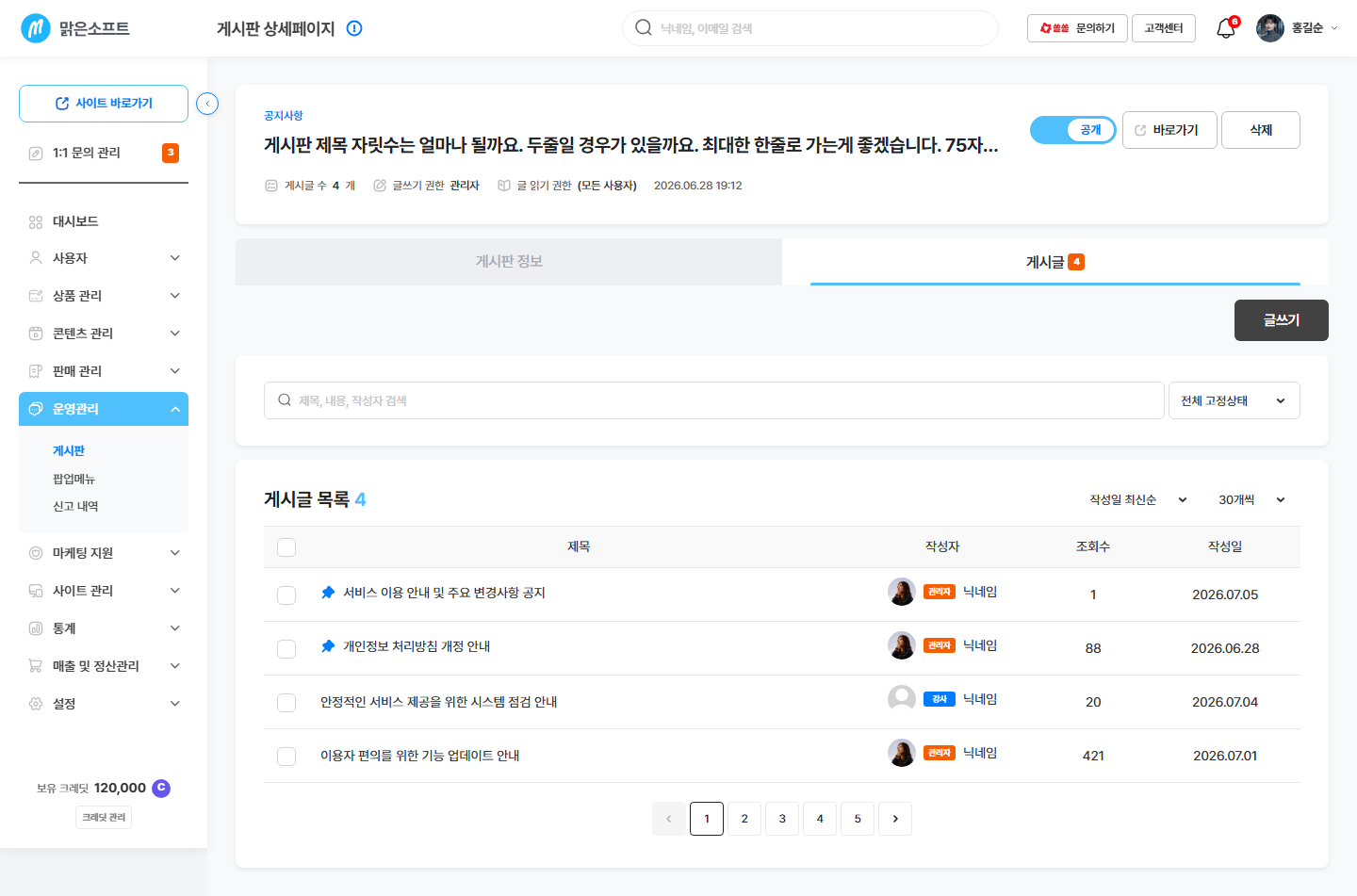Select 팝업메뉴 submenu item

[x=74, y=479]
